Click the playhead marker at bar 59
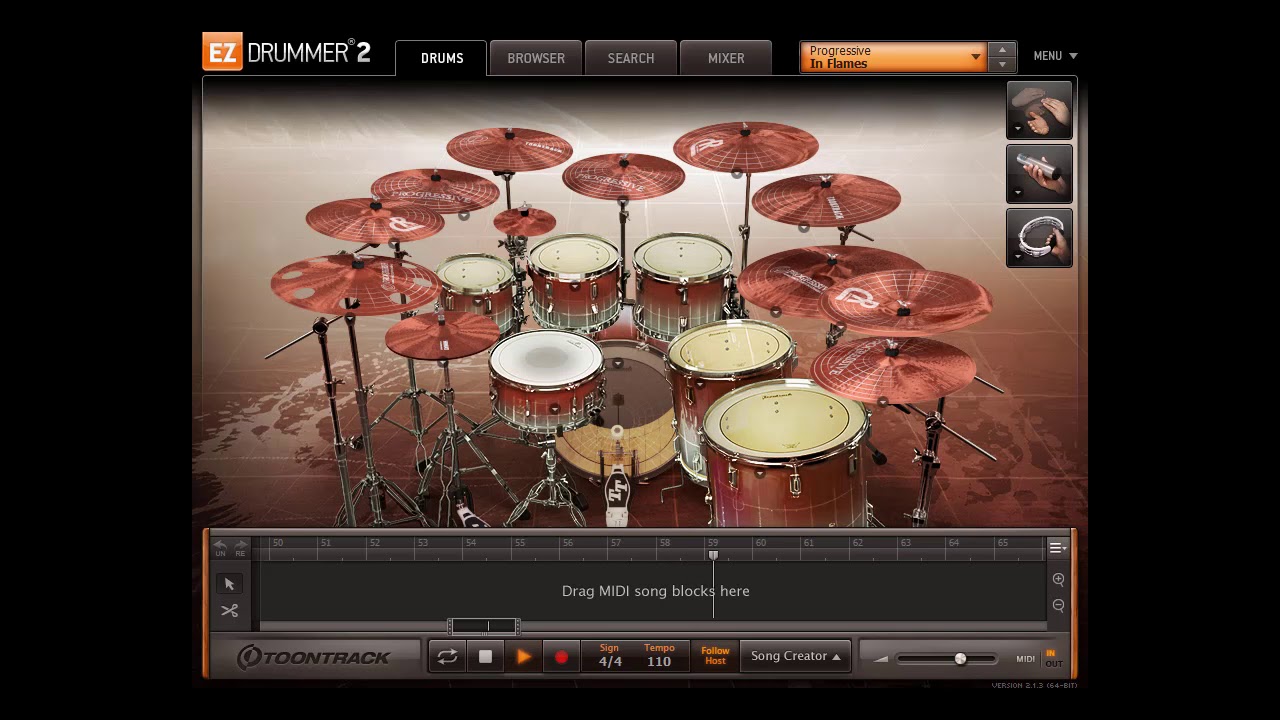 click(x=713, y=555)
